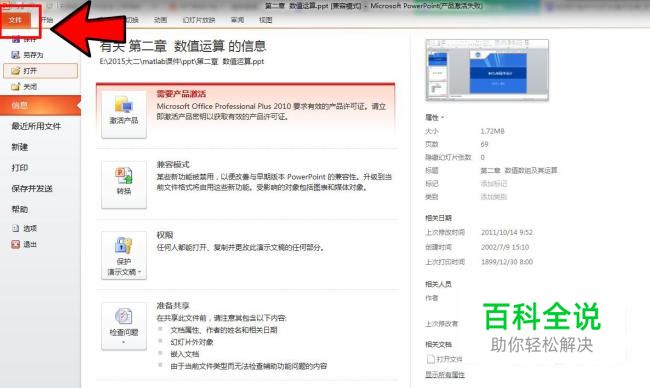The height and width of the screenshot is (388, 650).
Task: Click the 转换 convert document icon
Action: coord(124,175)
